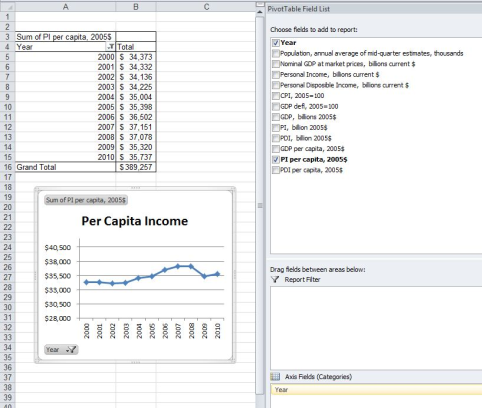The height and width of the screenshot is (408, 482).
Task: Select the $ 34,332 value cell
Action: click(x=136, y=67)
